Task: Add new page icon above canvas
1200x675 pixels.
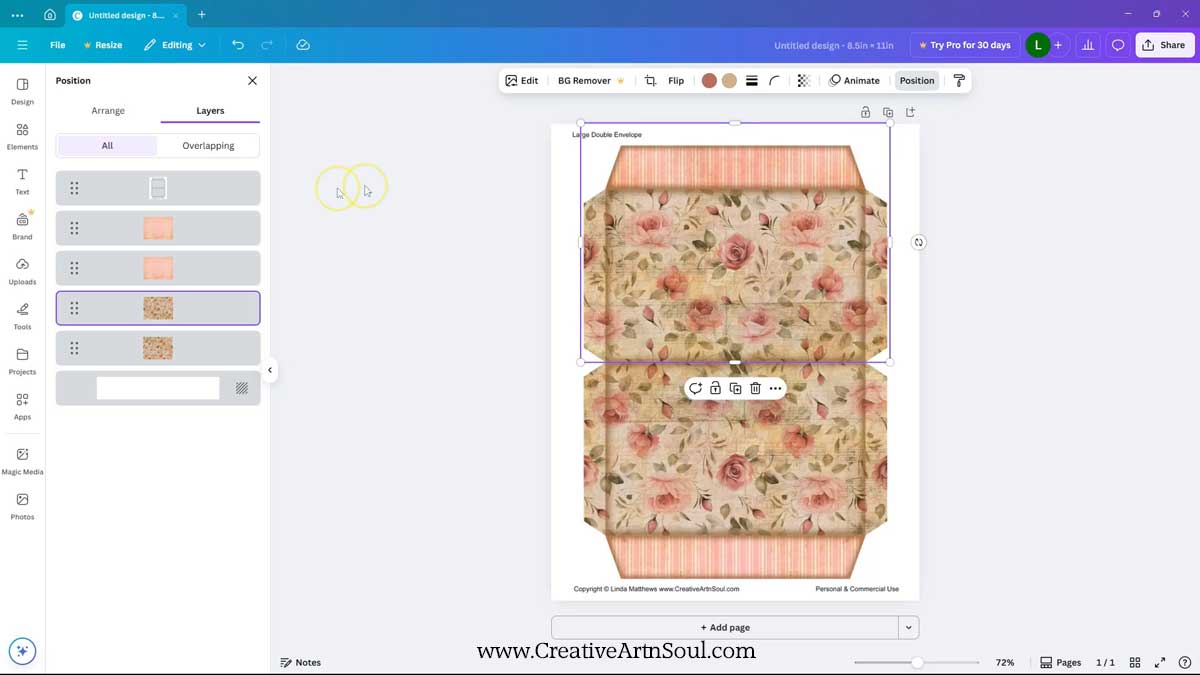Action: (910, 112)
